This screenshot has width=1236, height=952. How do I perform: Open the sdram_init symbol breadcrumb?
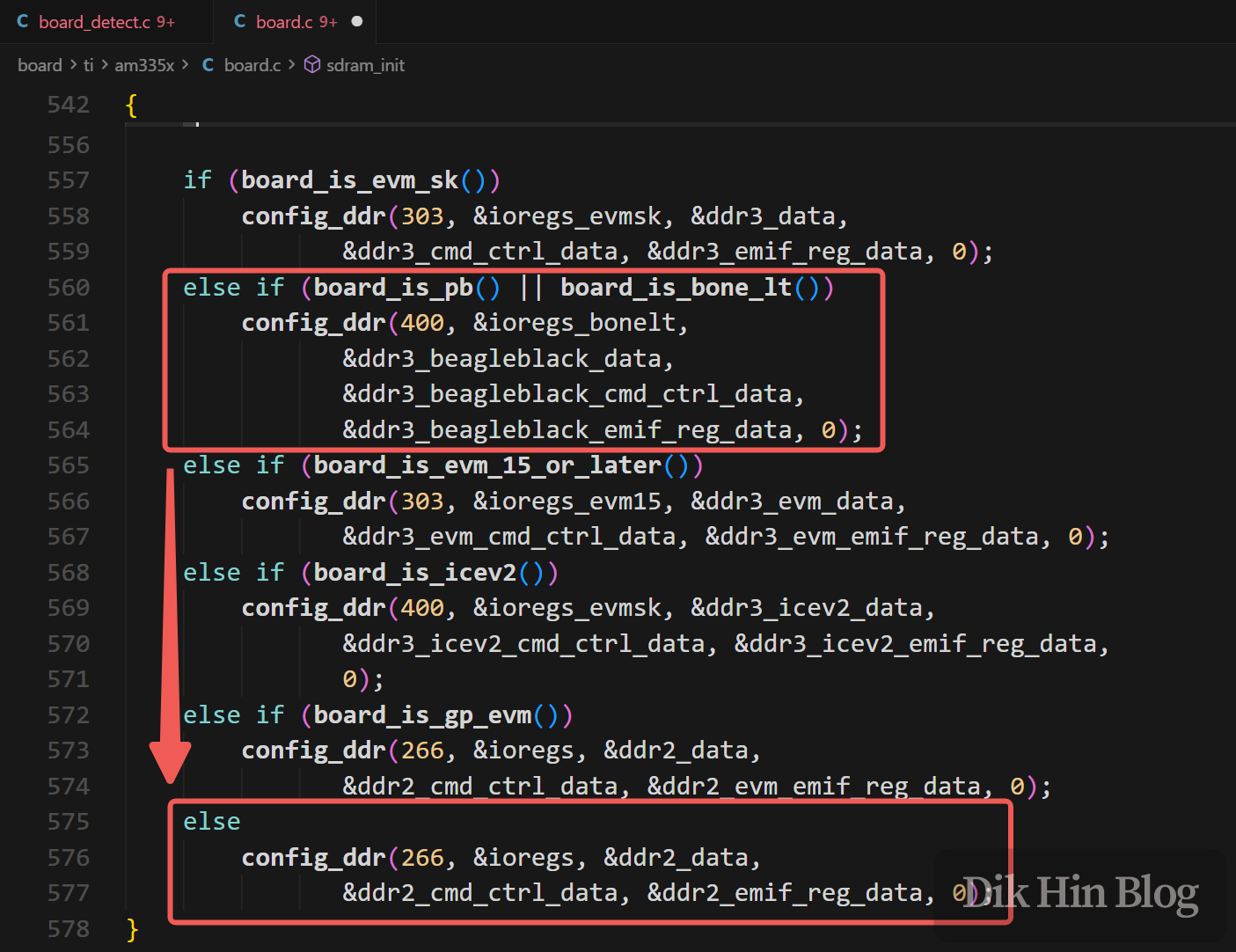(x=365, y=65)
